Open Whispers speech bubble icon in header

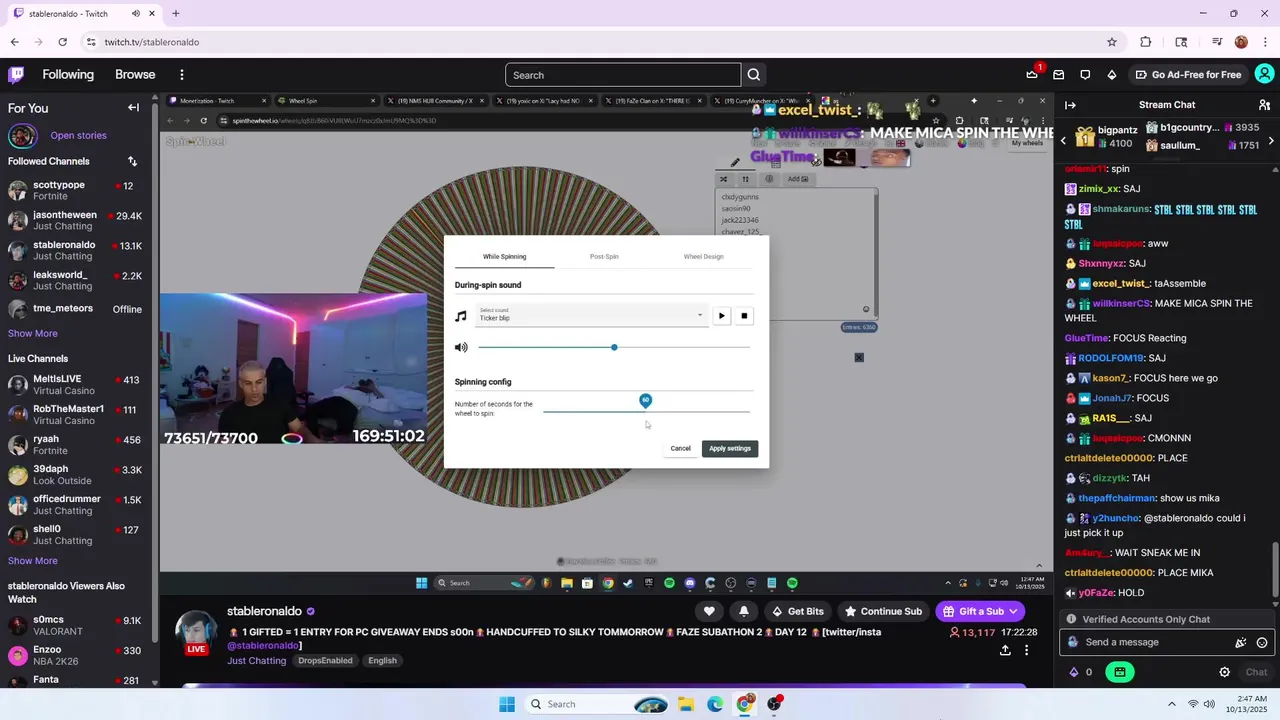[x=1085, y=75]
